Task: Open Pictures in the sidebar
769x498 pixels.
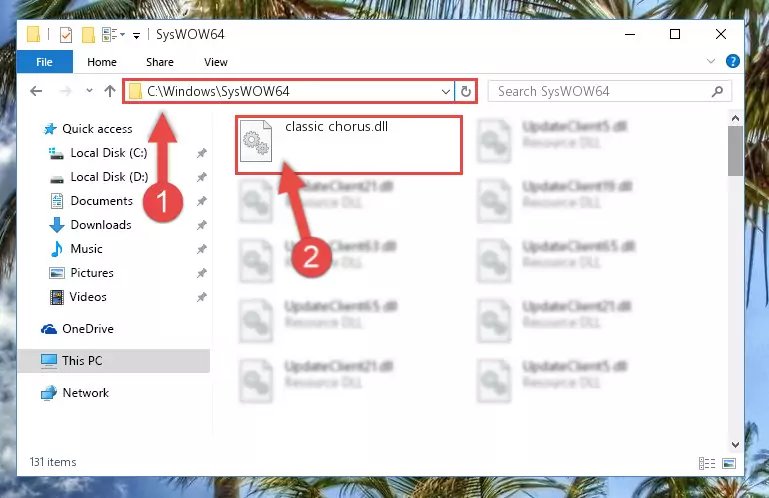Action: 82,273
